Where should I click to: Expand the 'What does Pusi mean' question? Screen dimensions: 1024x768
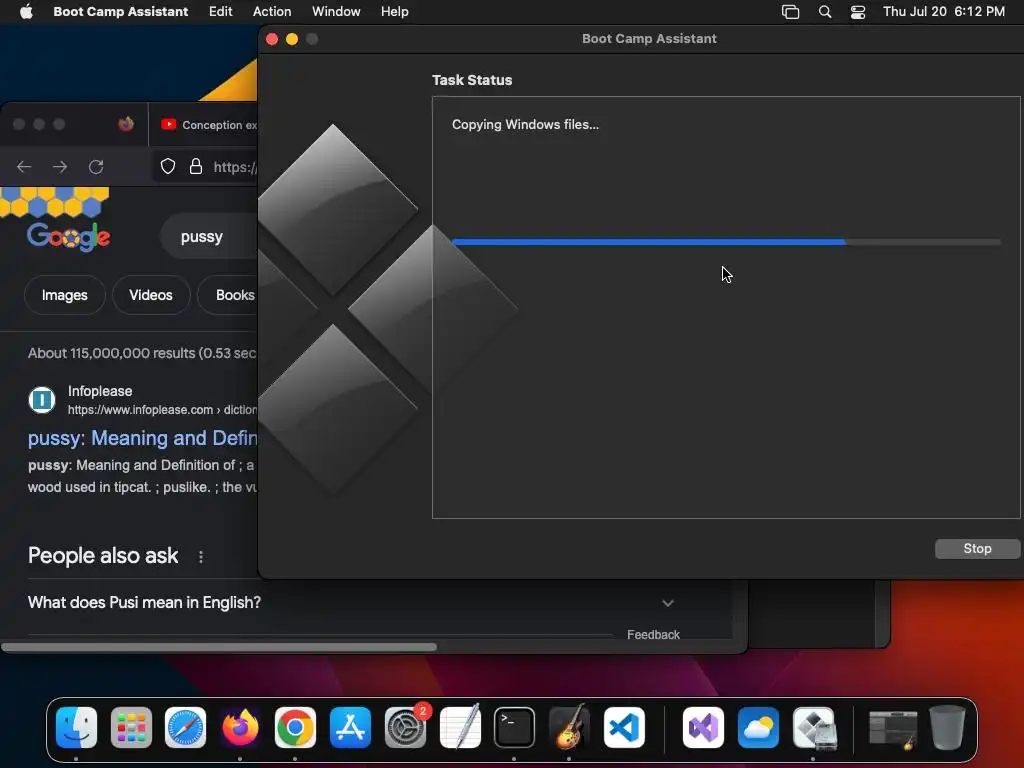tap(351, 603)
